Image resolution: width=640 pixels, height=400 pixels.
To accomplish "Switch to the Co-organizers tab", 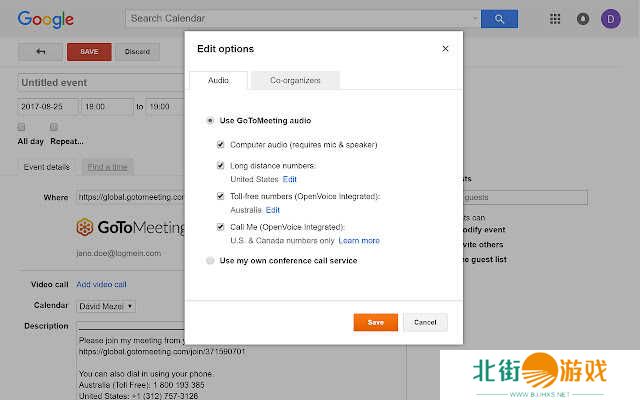I will pyautogui.click(x=294, y=80).
